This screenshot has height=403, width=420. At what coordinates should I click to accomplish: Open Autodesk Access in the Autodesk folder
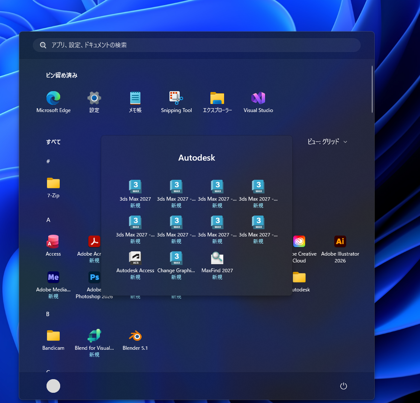[x=135, y=265]
